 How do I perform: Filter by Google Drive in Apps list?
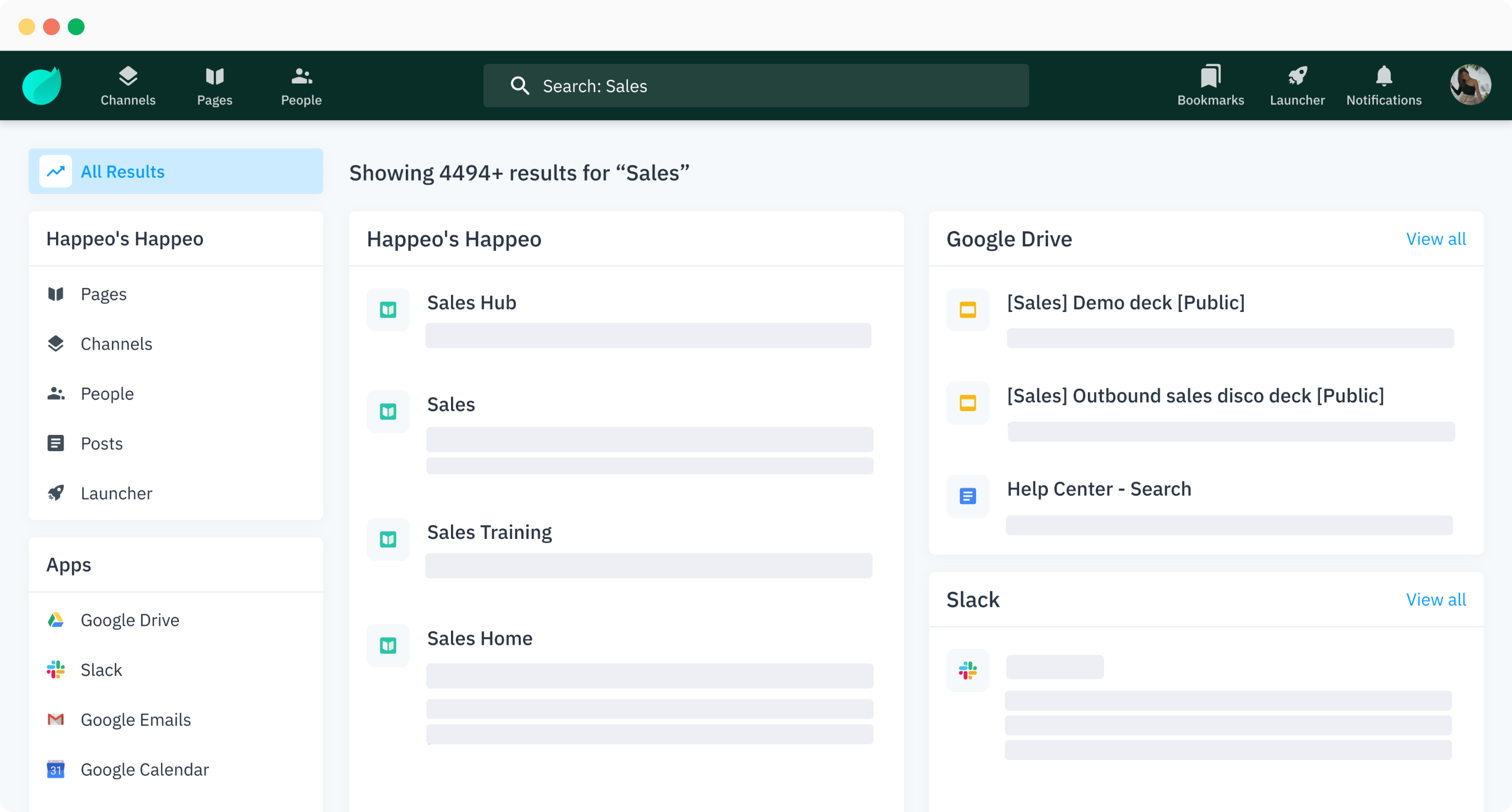(x=175, y=620)
